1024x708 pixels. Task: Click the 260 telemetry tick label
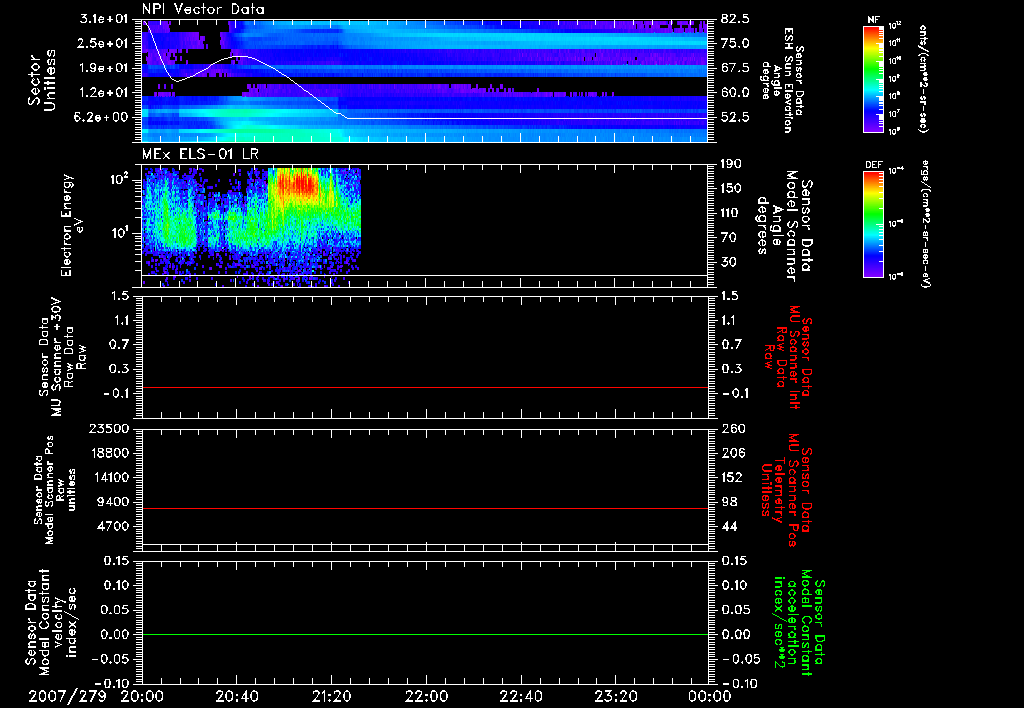[x=732, y=428]
